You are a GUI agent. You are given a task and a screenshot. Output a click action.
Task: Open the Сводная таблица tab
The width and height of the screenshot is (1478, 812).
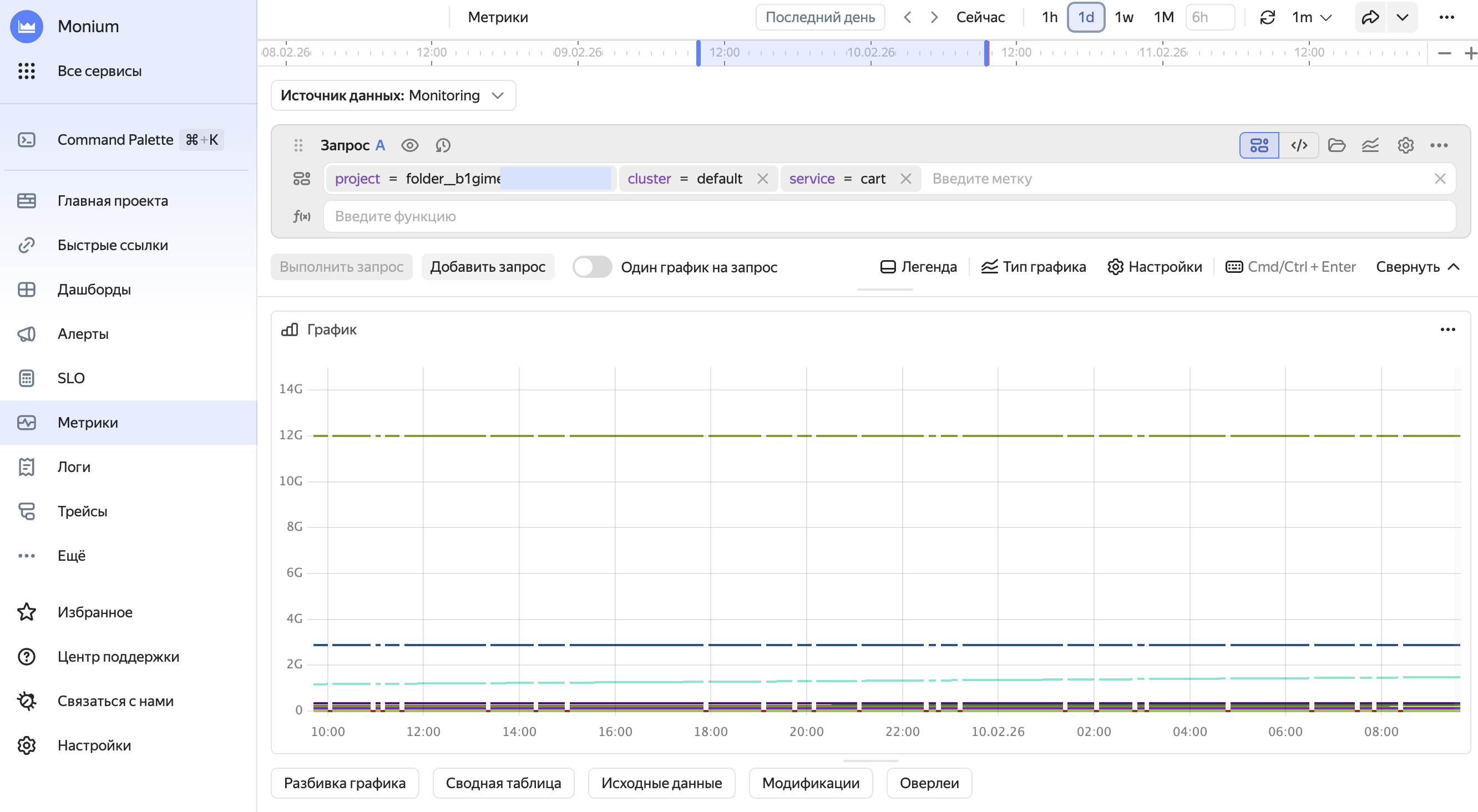503,783
